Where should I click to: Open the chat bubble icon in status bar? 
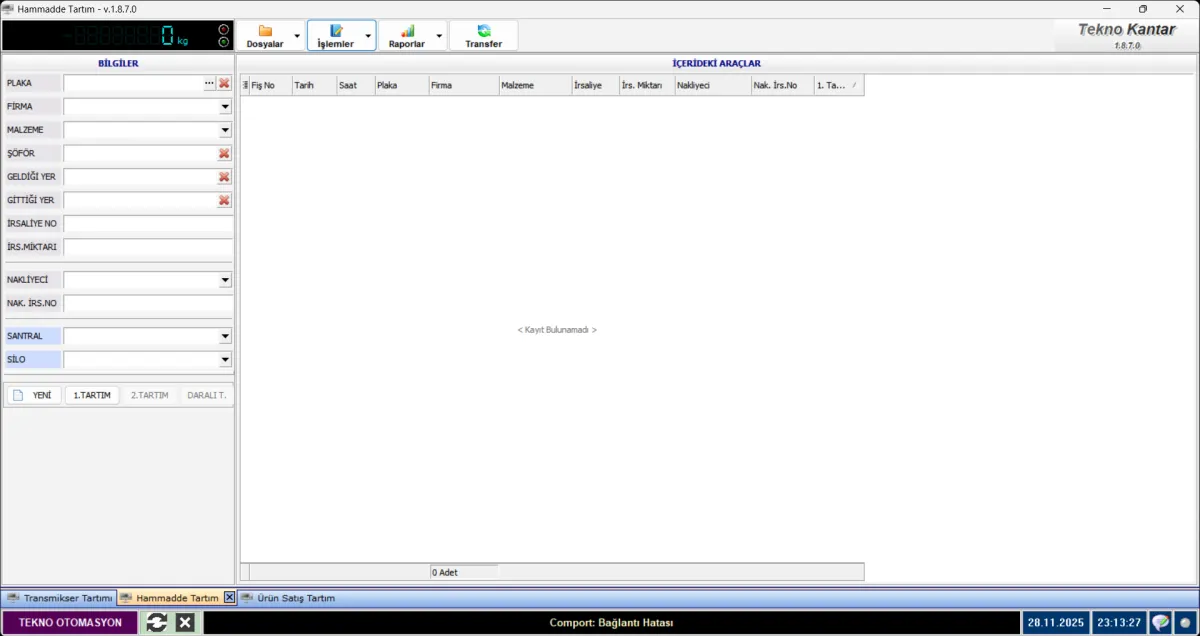pos(1160,623)
